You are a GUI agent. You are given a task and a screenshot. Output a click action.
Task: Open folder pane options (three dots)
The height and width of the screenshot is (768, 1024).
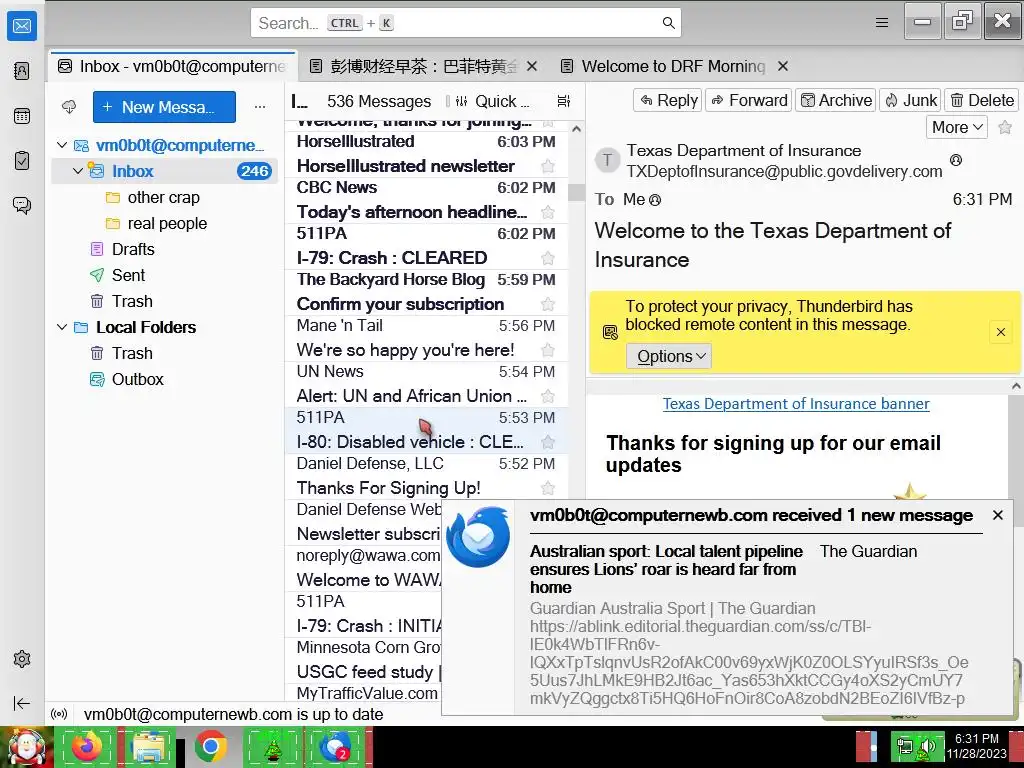[260, 106]
